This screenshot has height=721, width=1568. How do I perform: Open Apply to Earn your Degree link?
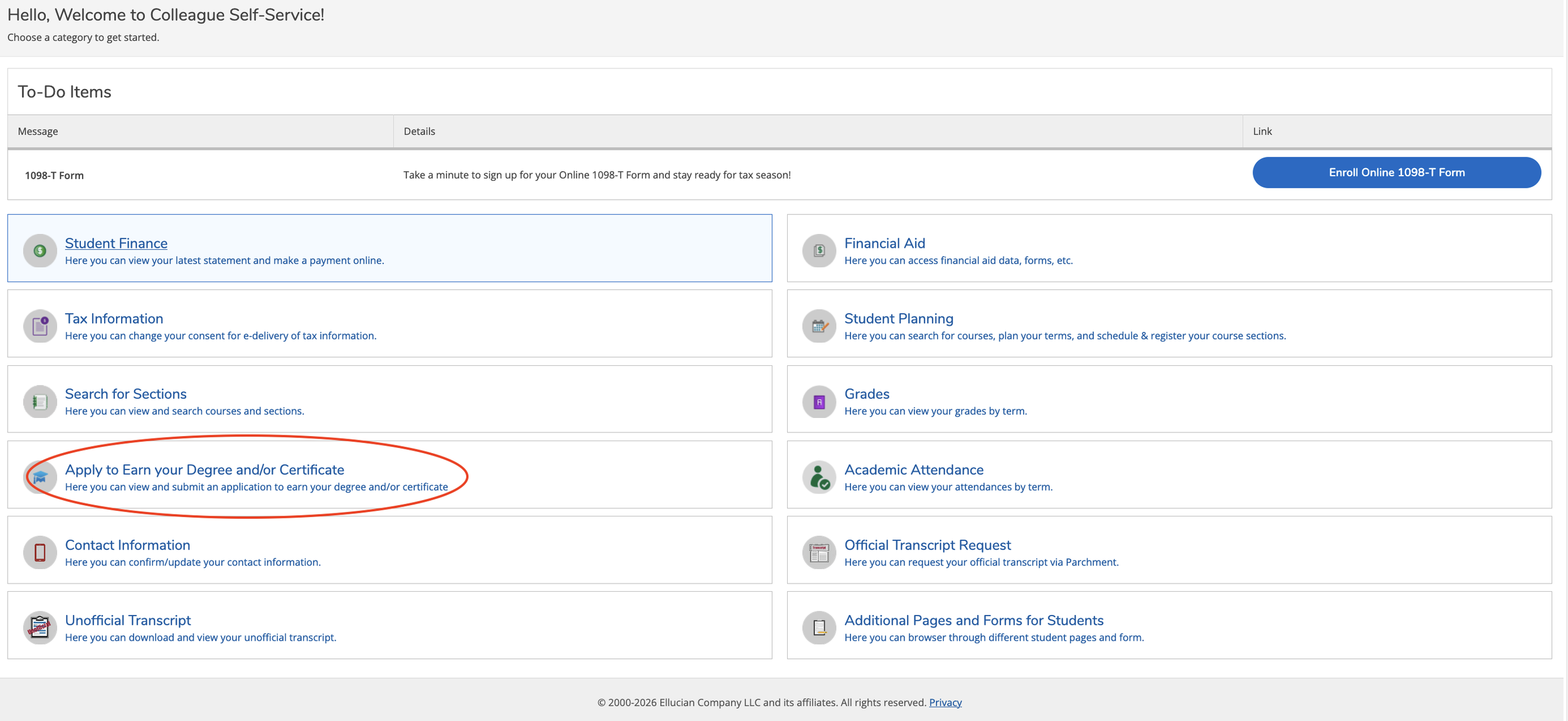click(204, 470)
